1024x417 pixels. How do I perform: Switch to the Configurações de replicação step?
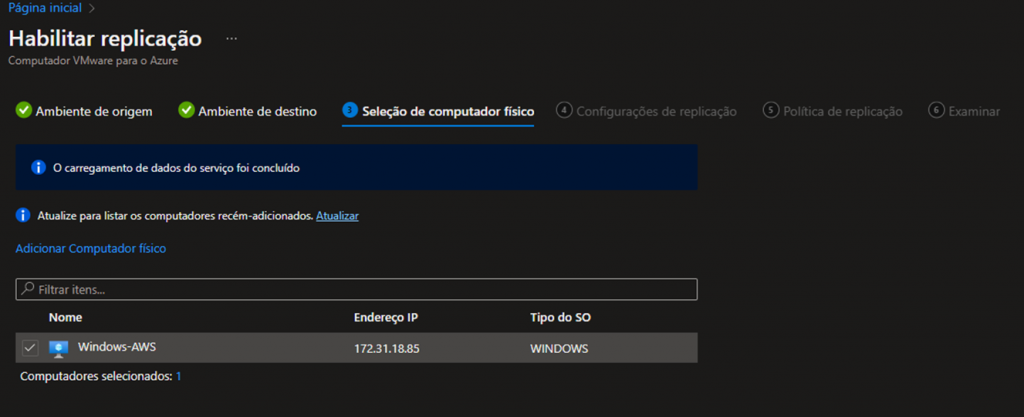tap(656, 111)
